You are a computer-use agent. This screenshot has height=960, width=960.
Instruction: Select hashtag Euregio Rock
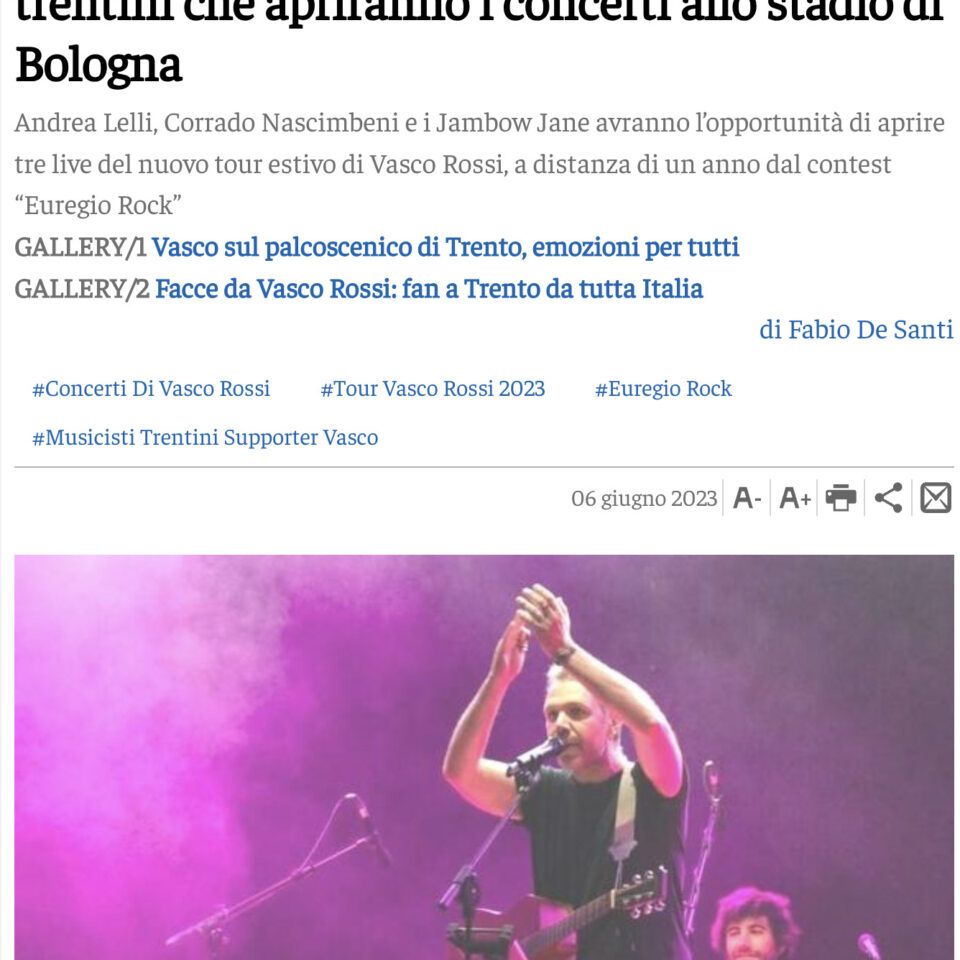pyautogui.click(x=663, y=389)
